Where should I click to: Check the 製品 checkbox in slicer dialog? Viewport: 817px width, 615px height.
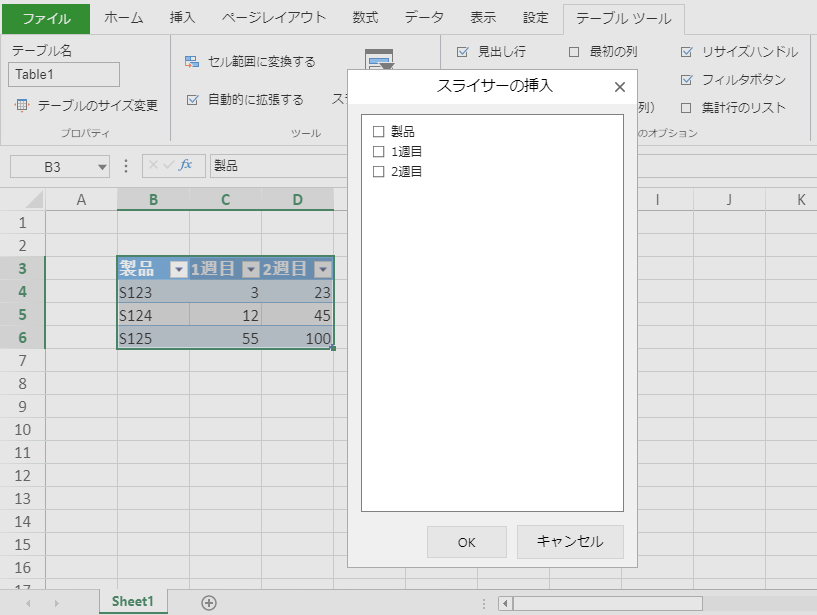[x=378, y=131]
